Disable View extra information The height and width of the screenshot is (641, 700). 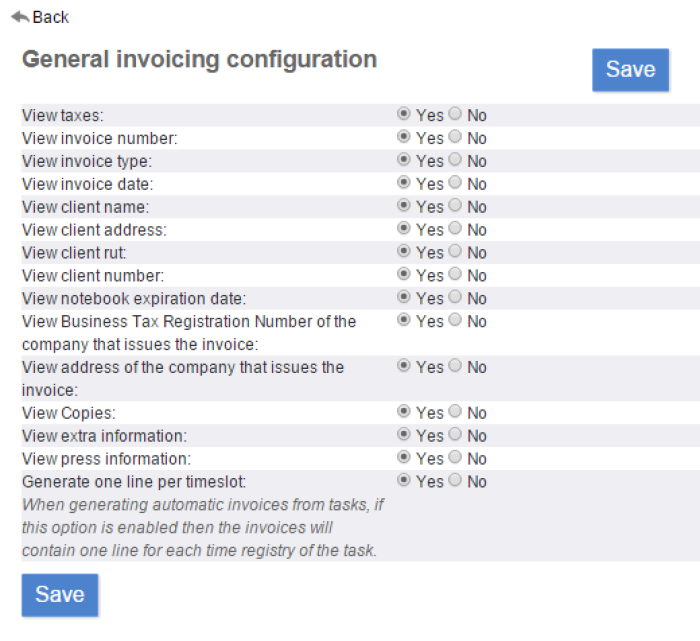(x=456, y=435)
